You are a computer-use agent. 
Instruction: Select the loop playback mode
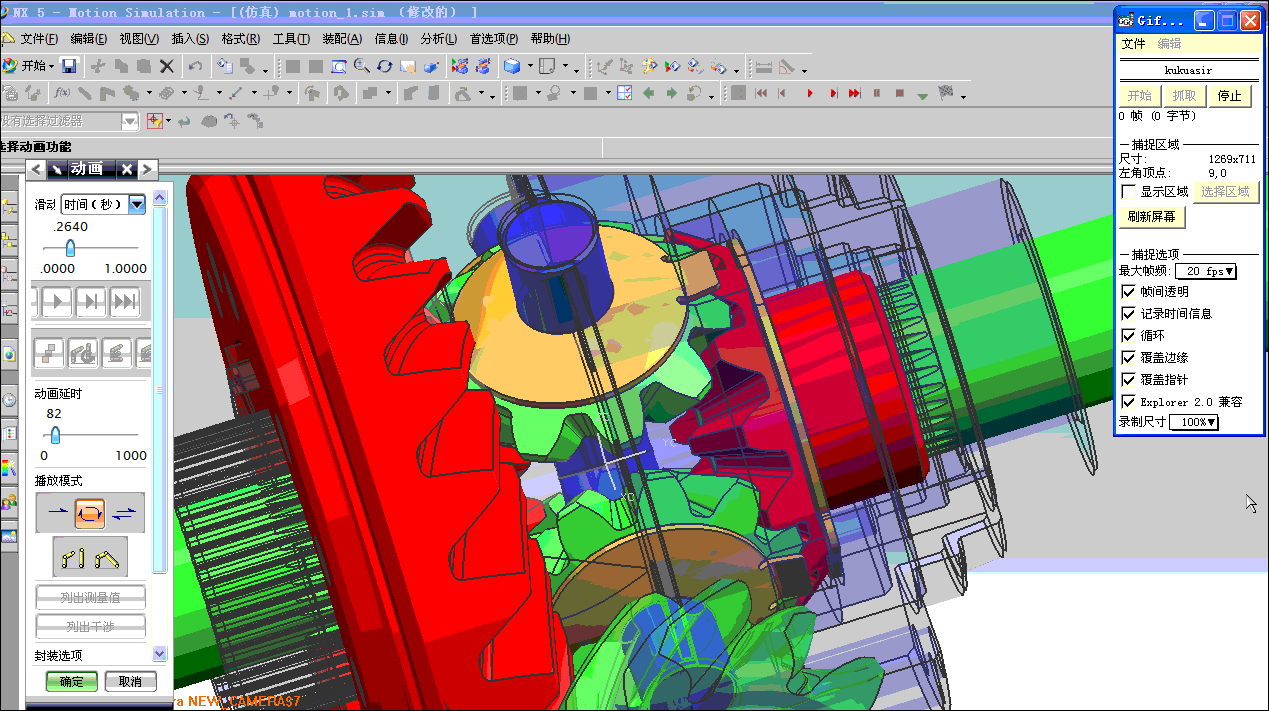90,513
